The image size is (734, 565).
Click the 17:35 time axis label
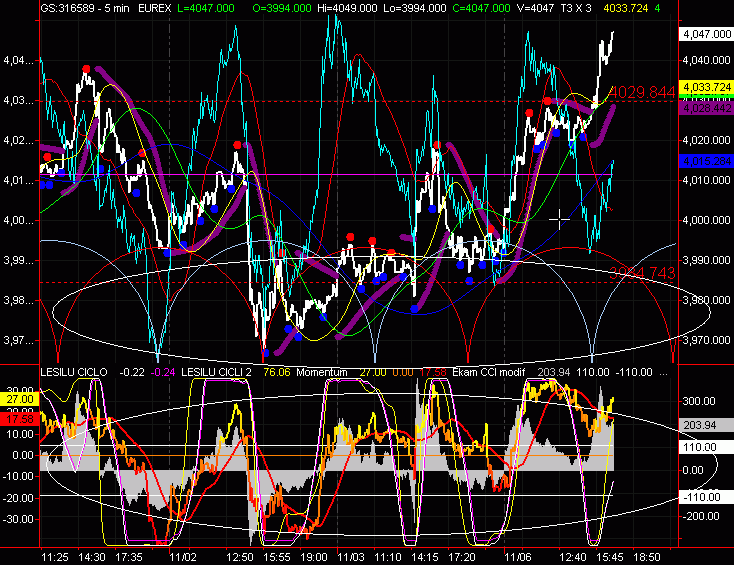click(129, 558)
